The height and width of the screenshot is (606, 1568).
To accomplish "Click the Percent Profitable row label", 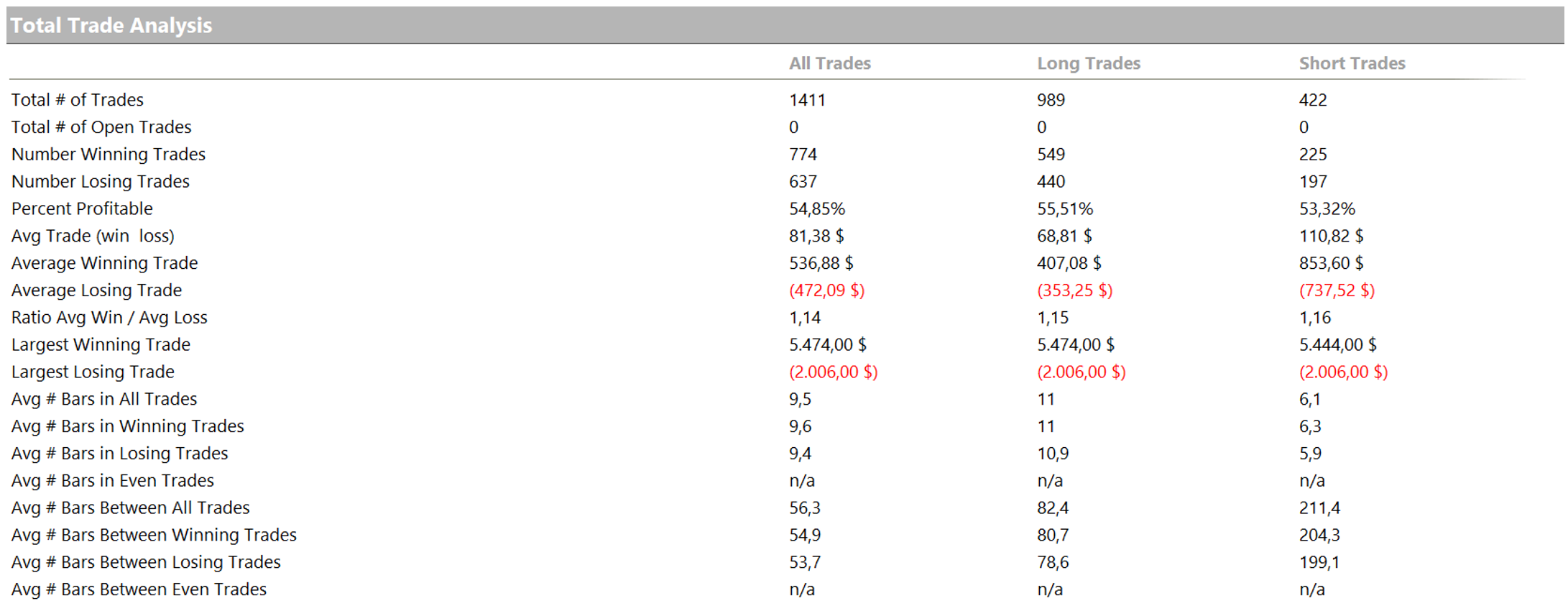I will point(82,209).
